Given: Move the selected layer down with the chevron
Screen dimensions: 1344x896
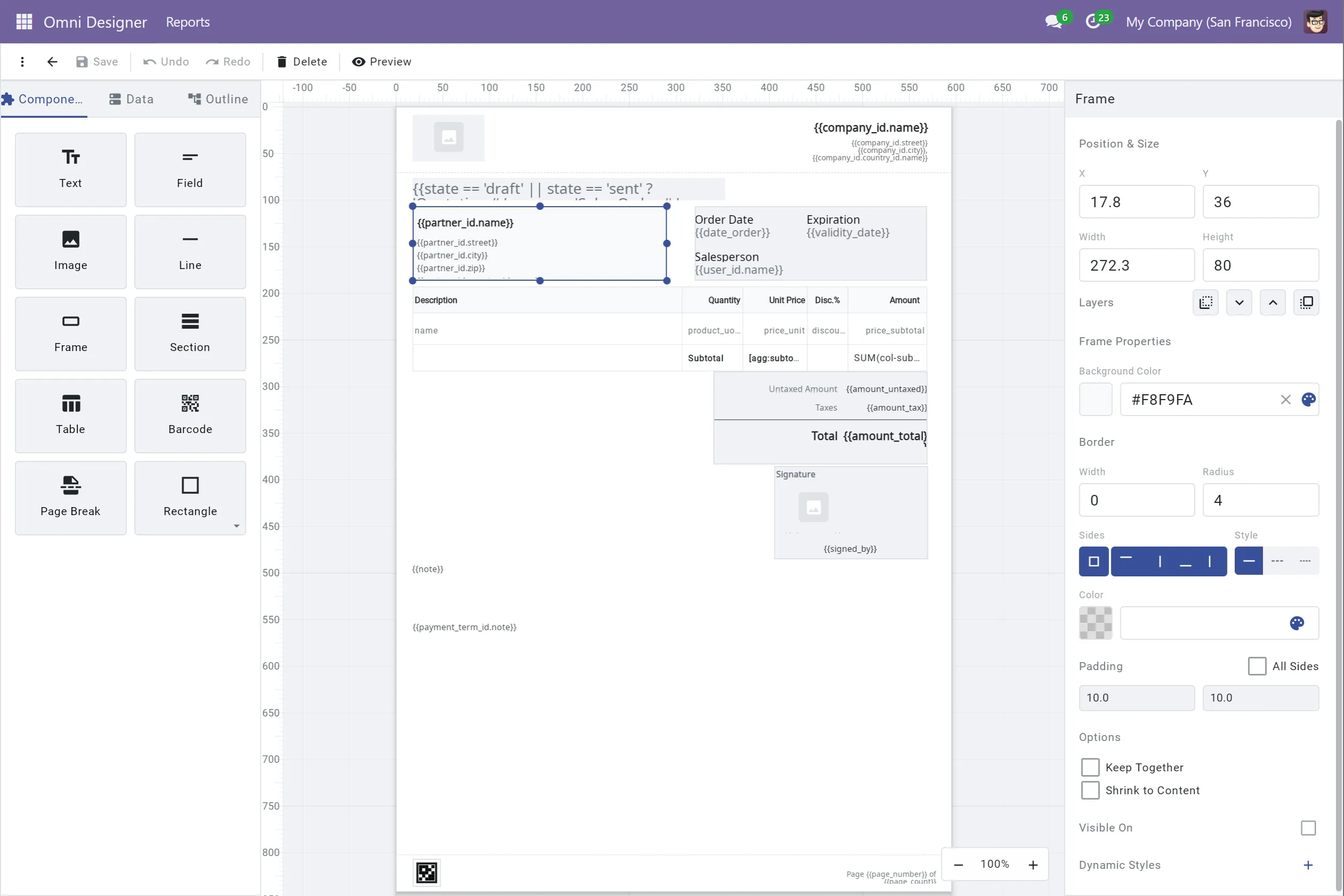Looking at the screenshot, I should [1239, 302].
